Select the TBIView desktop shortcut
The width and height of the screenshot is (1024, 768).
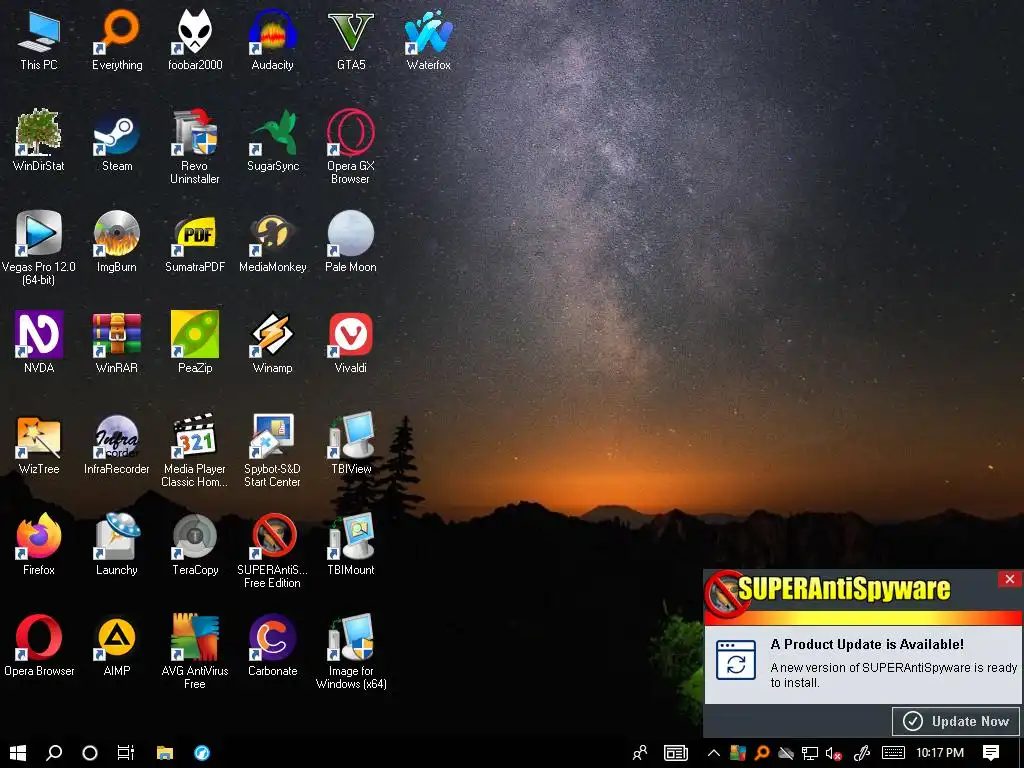click(351, 443)
